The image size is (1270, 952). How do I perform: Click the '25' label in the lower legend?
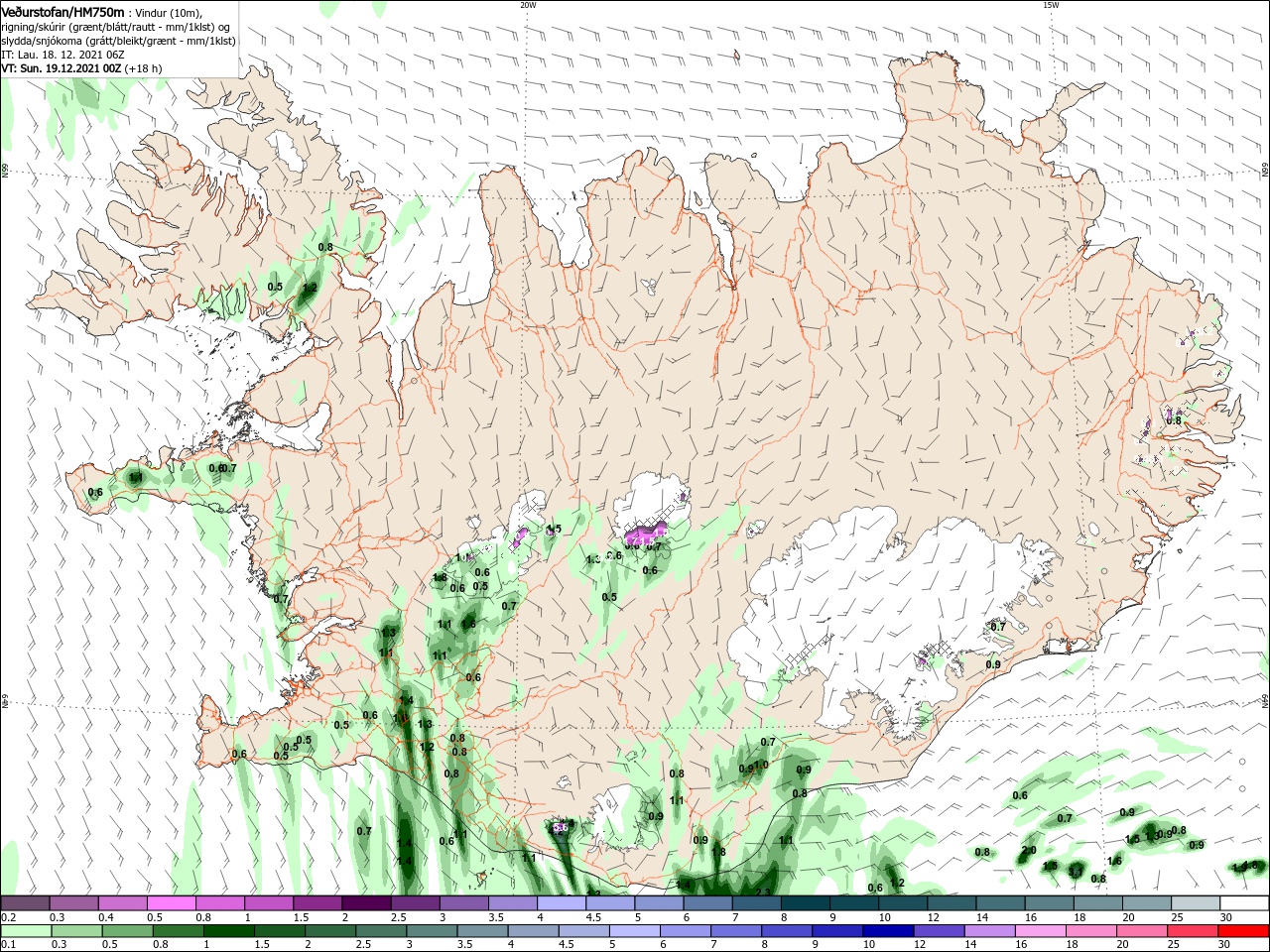tap(1173, 944)
